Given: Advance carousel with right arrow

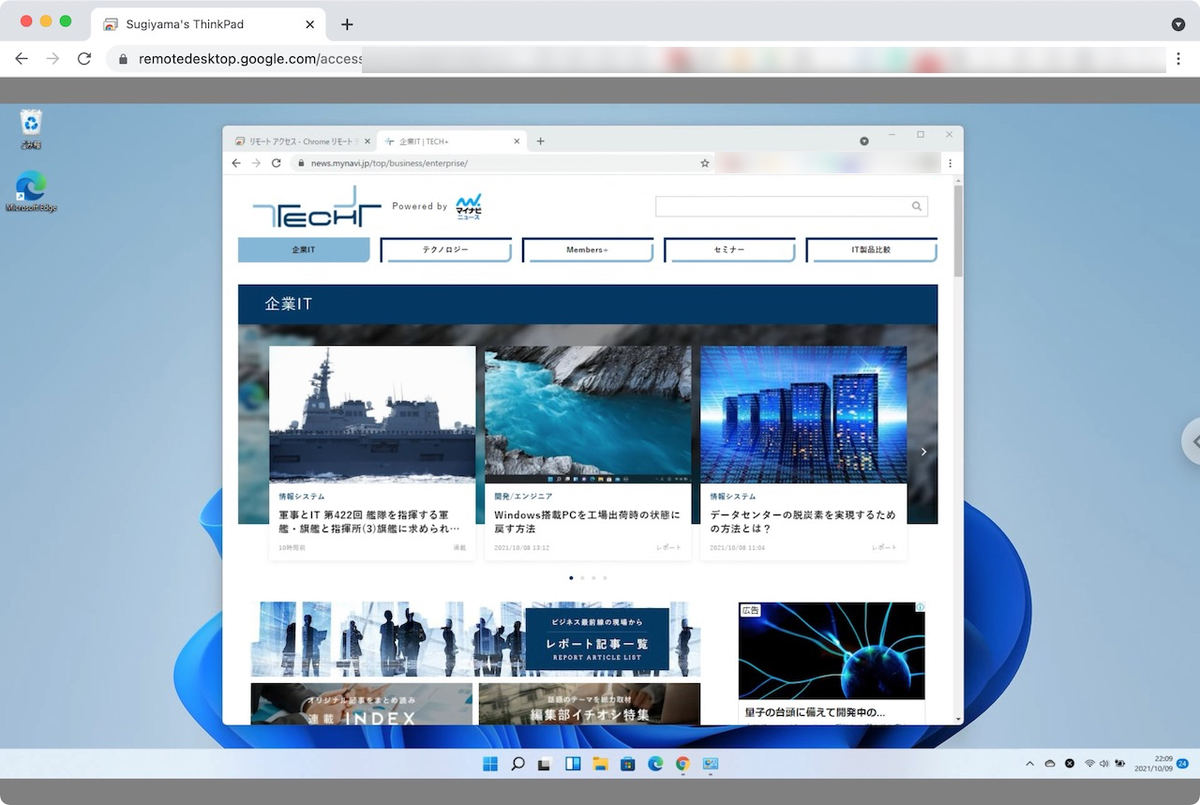Looking at the screenshot, I should (923, 452).
